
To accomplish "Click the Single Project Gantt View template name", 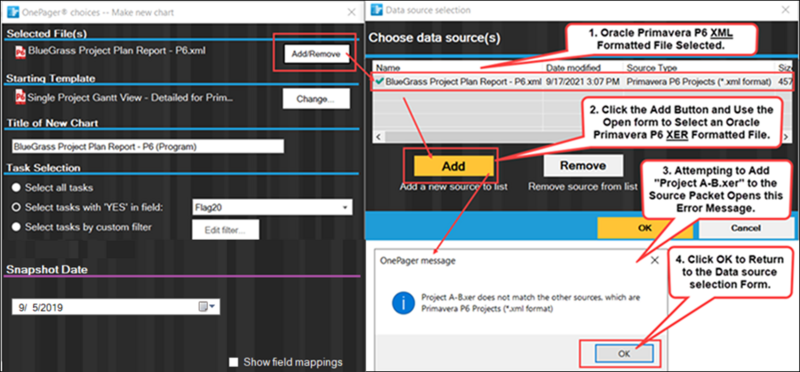I will coord(130,96).
